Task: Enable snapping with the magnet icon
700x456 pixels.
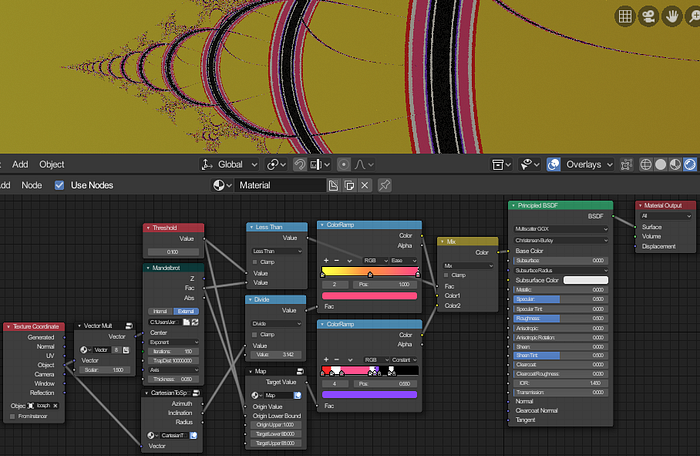Action: [x=300, y=165]
